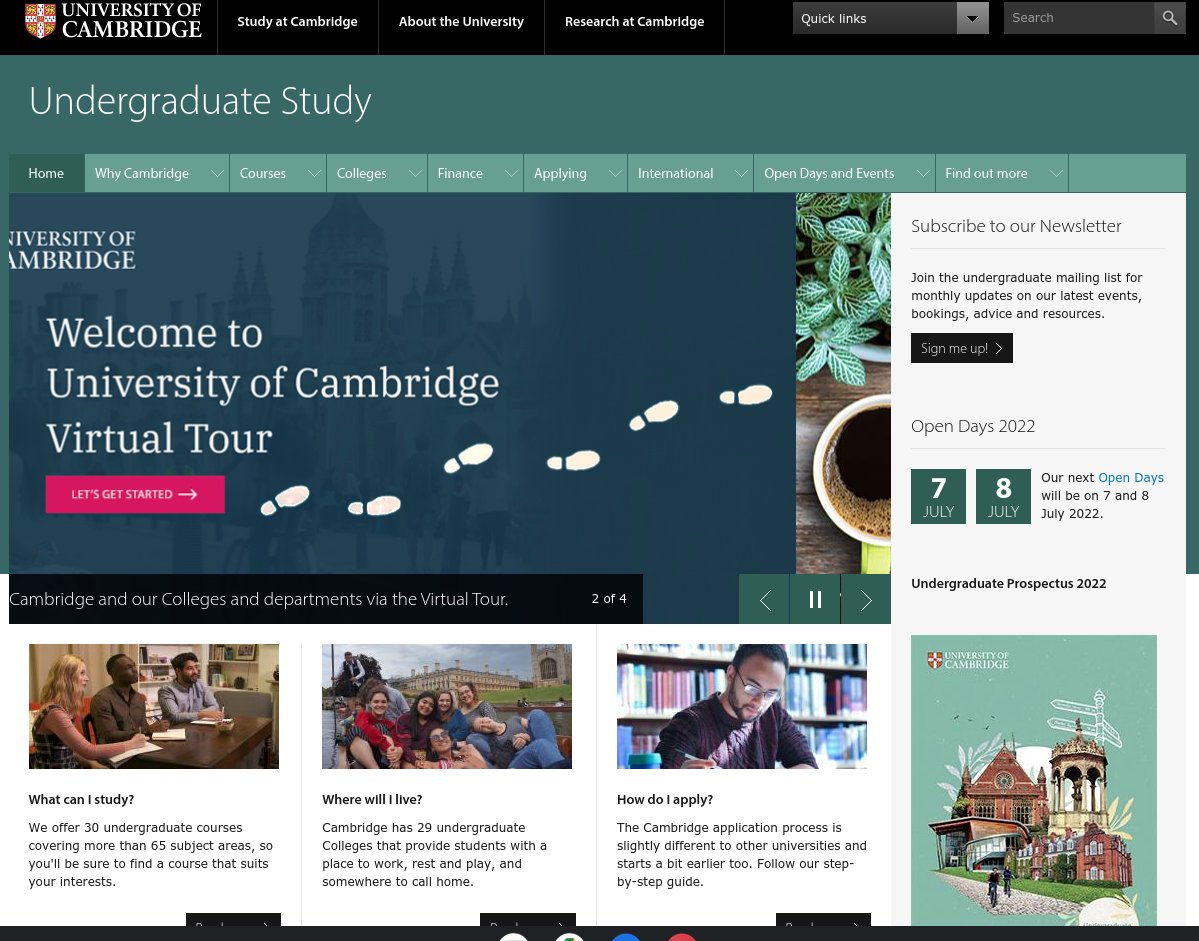Go to Research at Cambridge
1199x941 pixels.
click(634, 21)
